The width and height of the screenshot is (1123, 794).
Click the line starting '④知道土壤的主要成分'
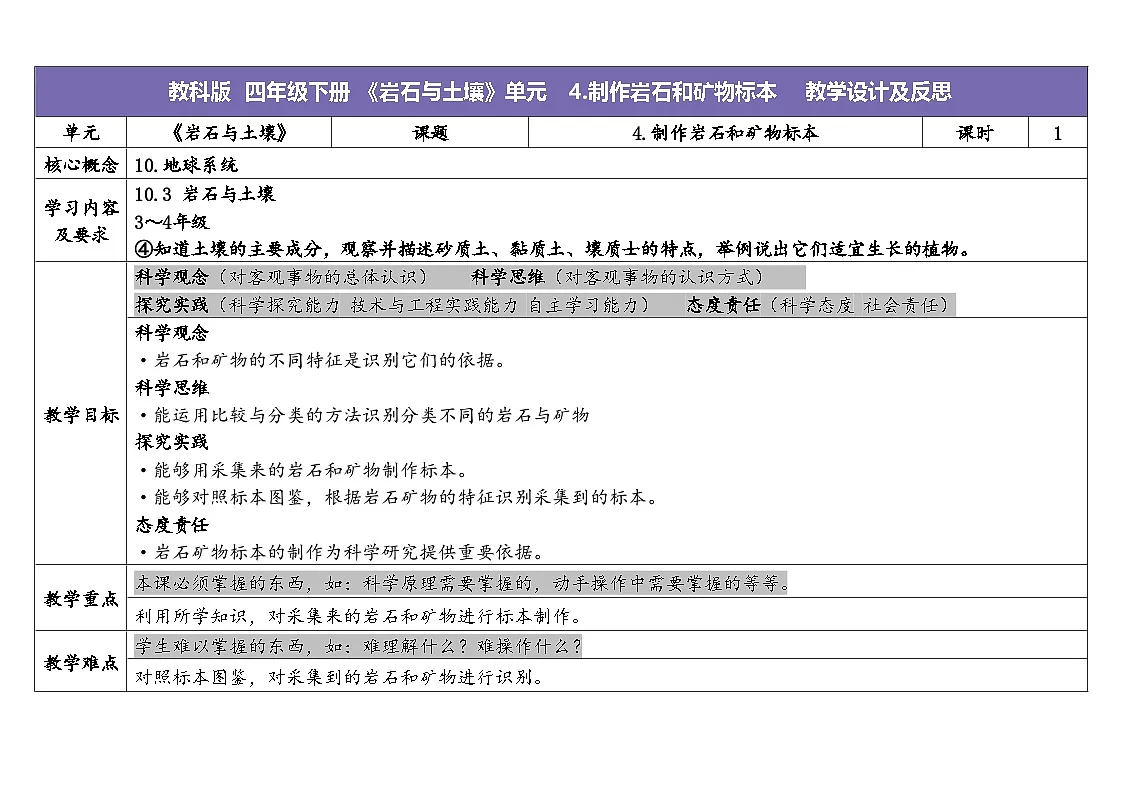tap(554, 248)
